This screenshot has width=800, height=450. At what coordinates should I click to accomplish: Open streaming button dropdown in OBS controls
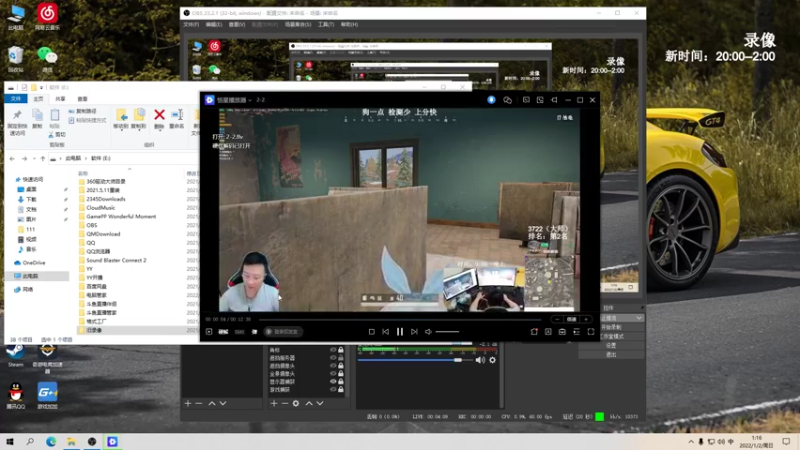click(x=639, y=318)
